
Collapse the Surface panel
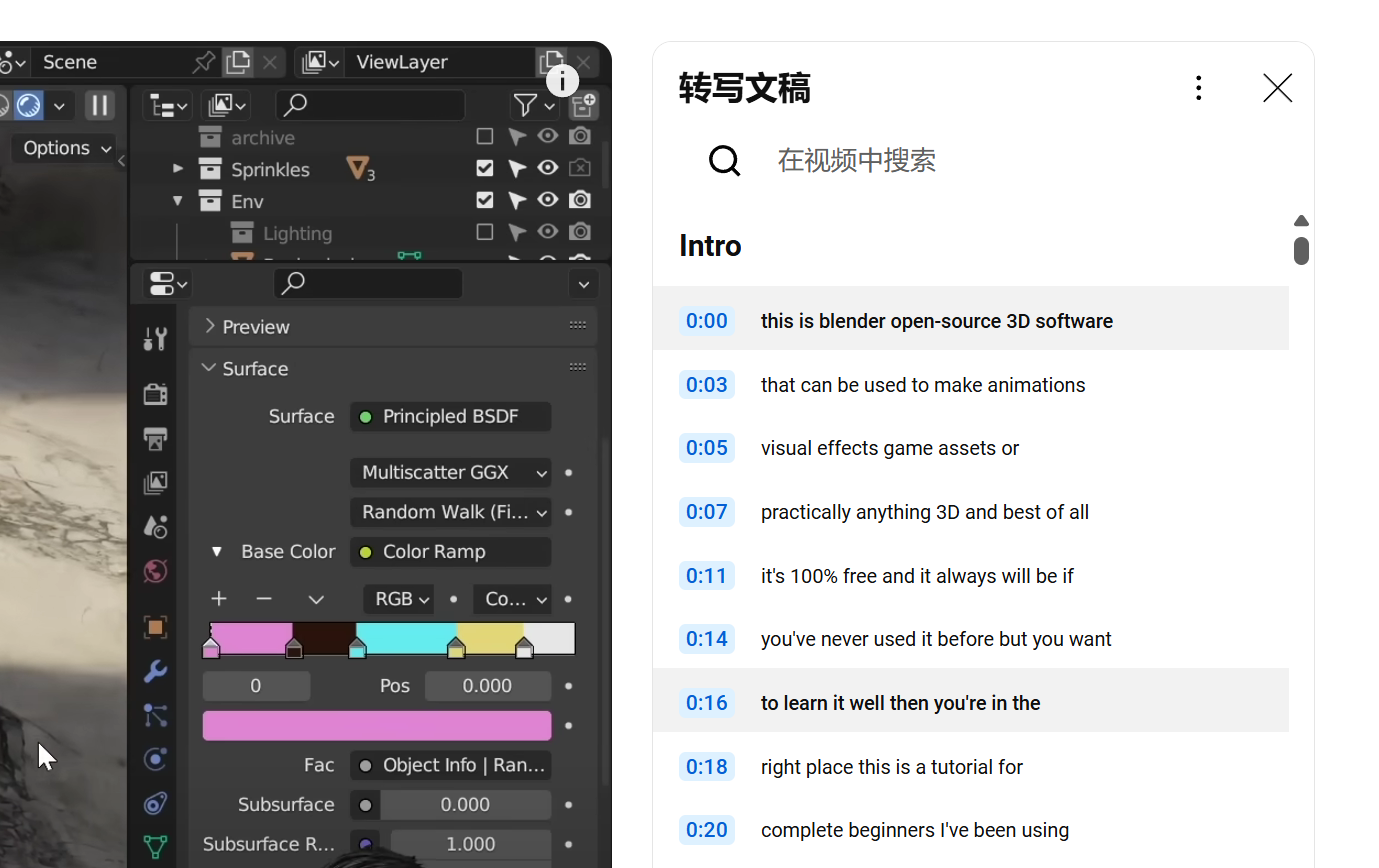(209, 368)
